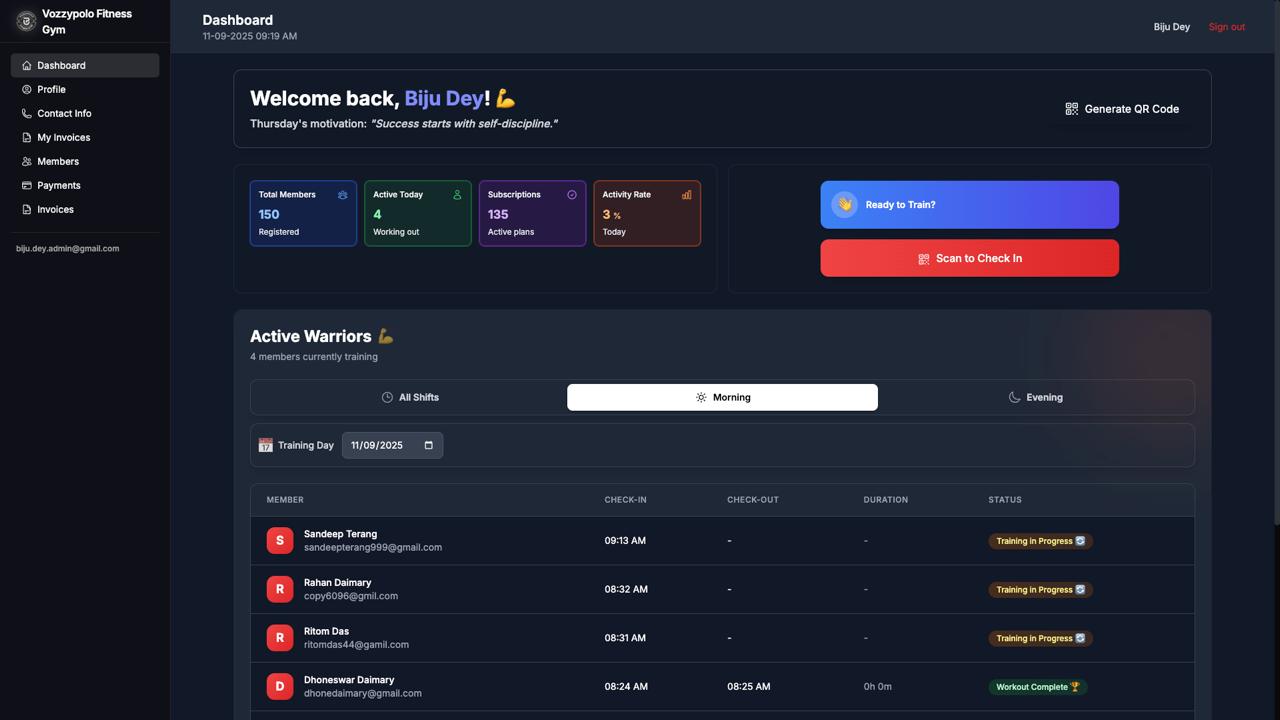This screenshot has height=720, width=1280.
Task: Click the Vozzypolo Fitness Gym logo icon
Action: 26,21
